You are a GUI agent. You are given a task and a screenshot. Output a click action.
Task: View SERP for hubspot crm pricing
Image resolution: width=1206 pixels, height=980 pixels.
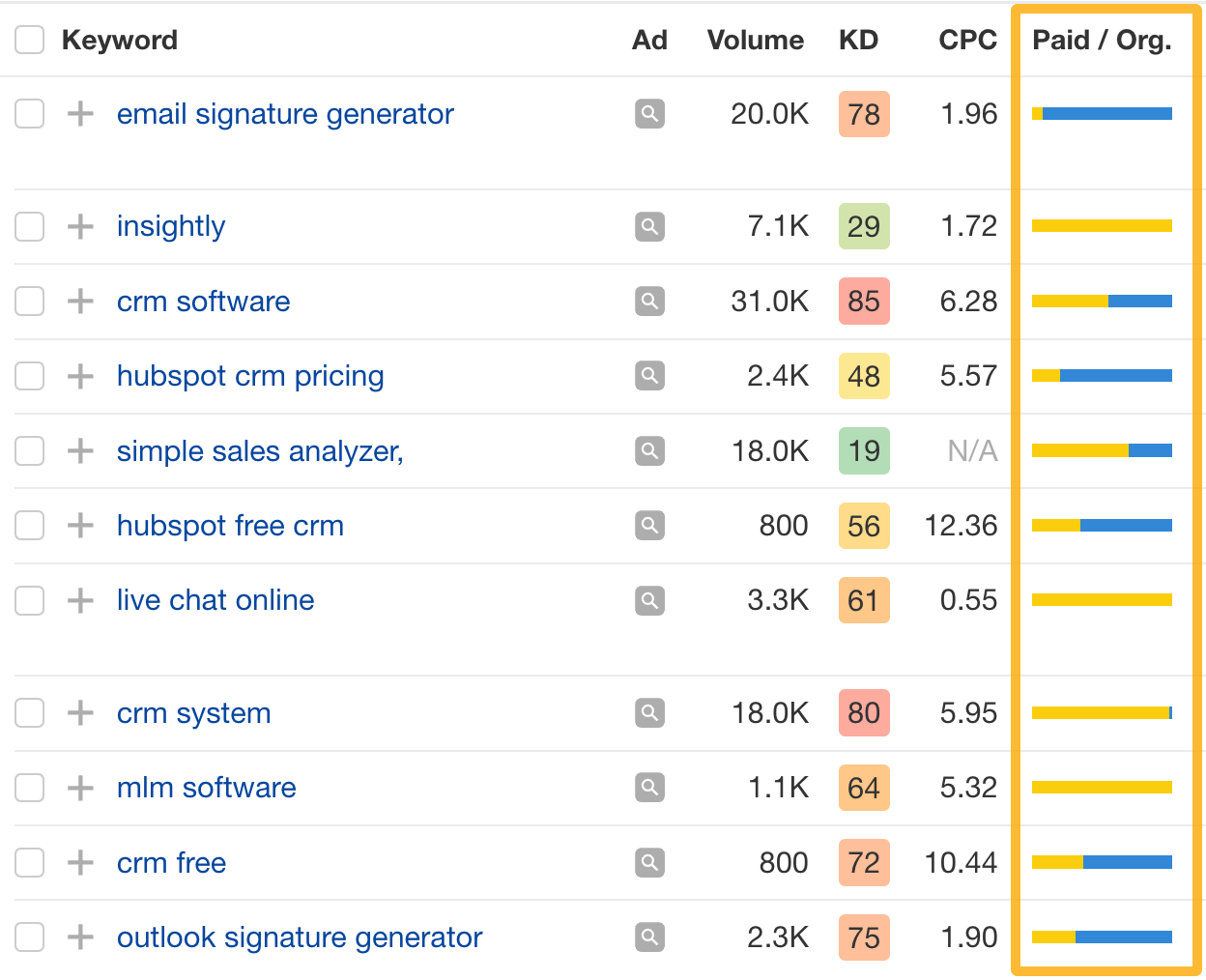coord(650,376)
